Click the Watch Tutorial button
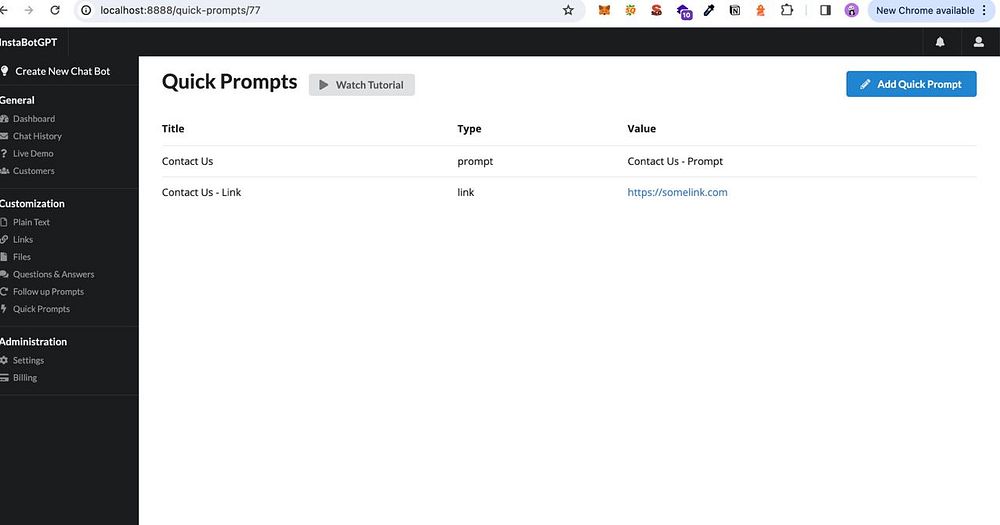The height and width of the screenshot is (525, 1000). click(362, 85)
